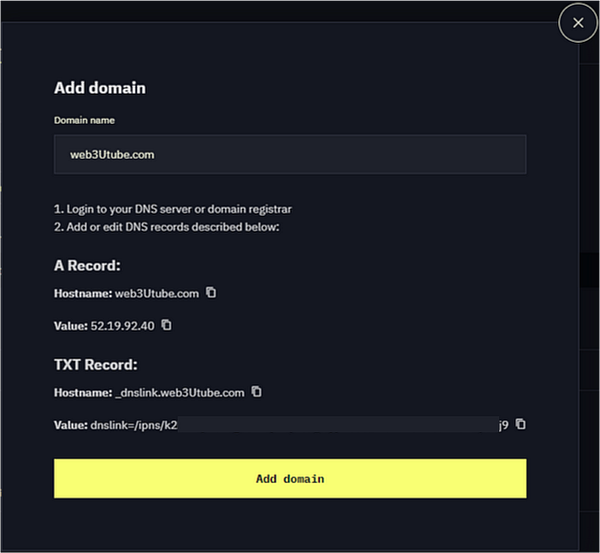This screenshot has height=553, width=600.
Task: Click the dnslink=/ipns/k2 value text
Action: pyautogui.click(x=134, y=425)
